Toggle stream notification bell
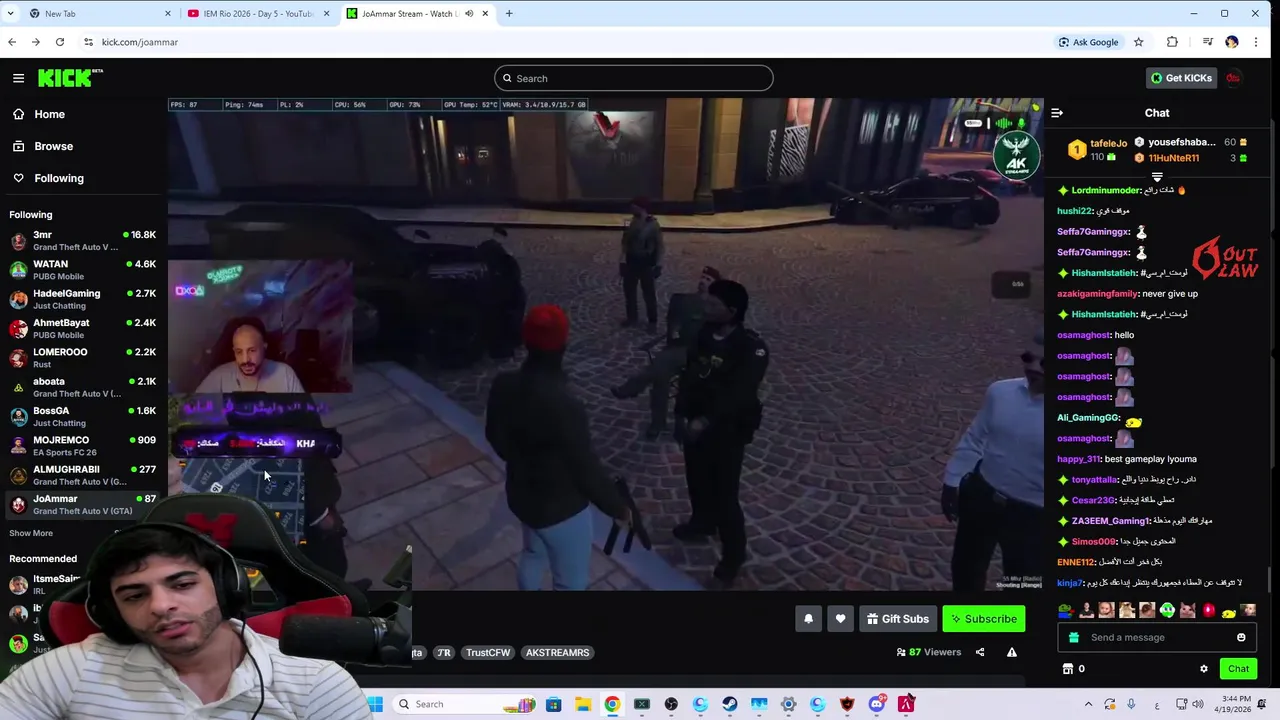Image resolution: width=1280 pixels, height=720 pixels. coord(808,619)
